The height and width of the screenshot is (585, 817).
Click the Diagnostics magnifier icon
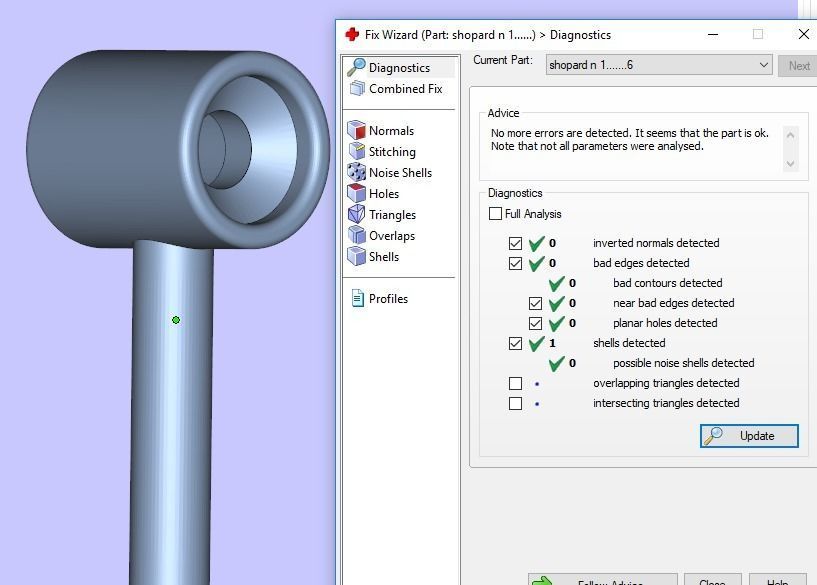pyautogui.click(x=356, y=67)
